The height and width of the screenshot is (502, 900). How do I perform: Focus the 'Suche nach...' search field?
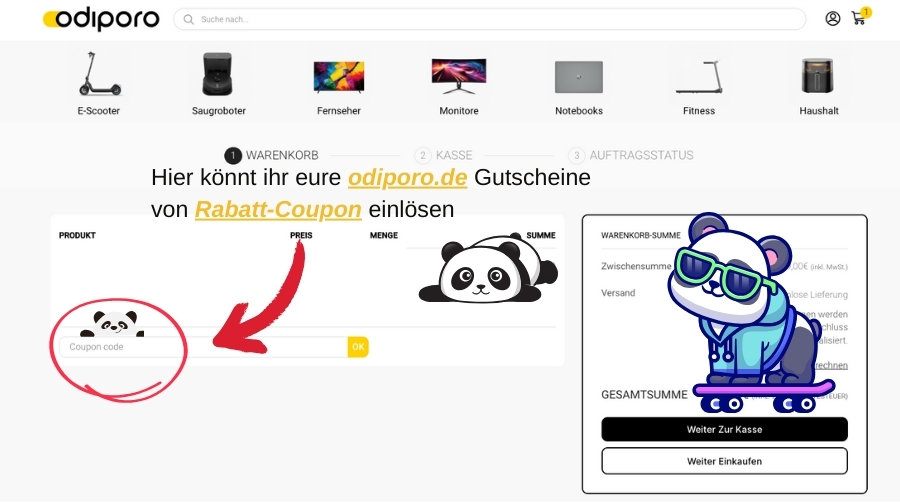click(x=490, y=19)
